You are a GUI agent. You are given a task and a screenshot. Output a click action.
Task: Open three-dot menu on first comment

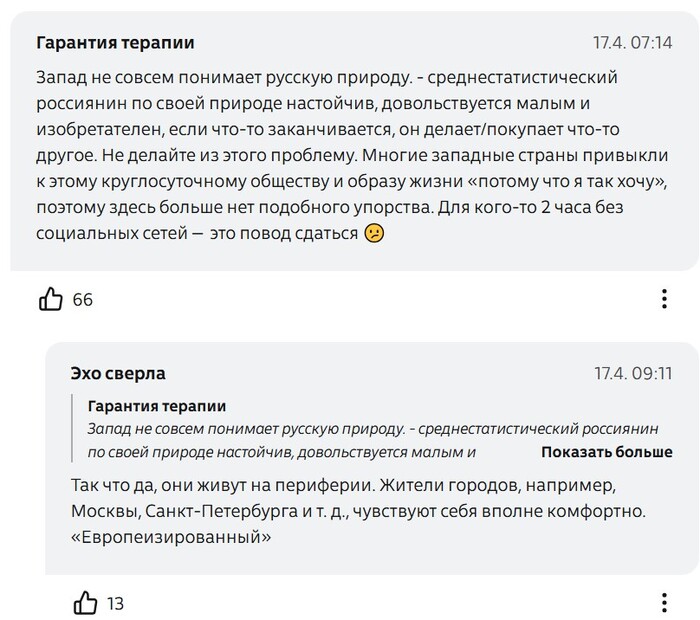pyautogui.click(x=665, y=298)
